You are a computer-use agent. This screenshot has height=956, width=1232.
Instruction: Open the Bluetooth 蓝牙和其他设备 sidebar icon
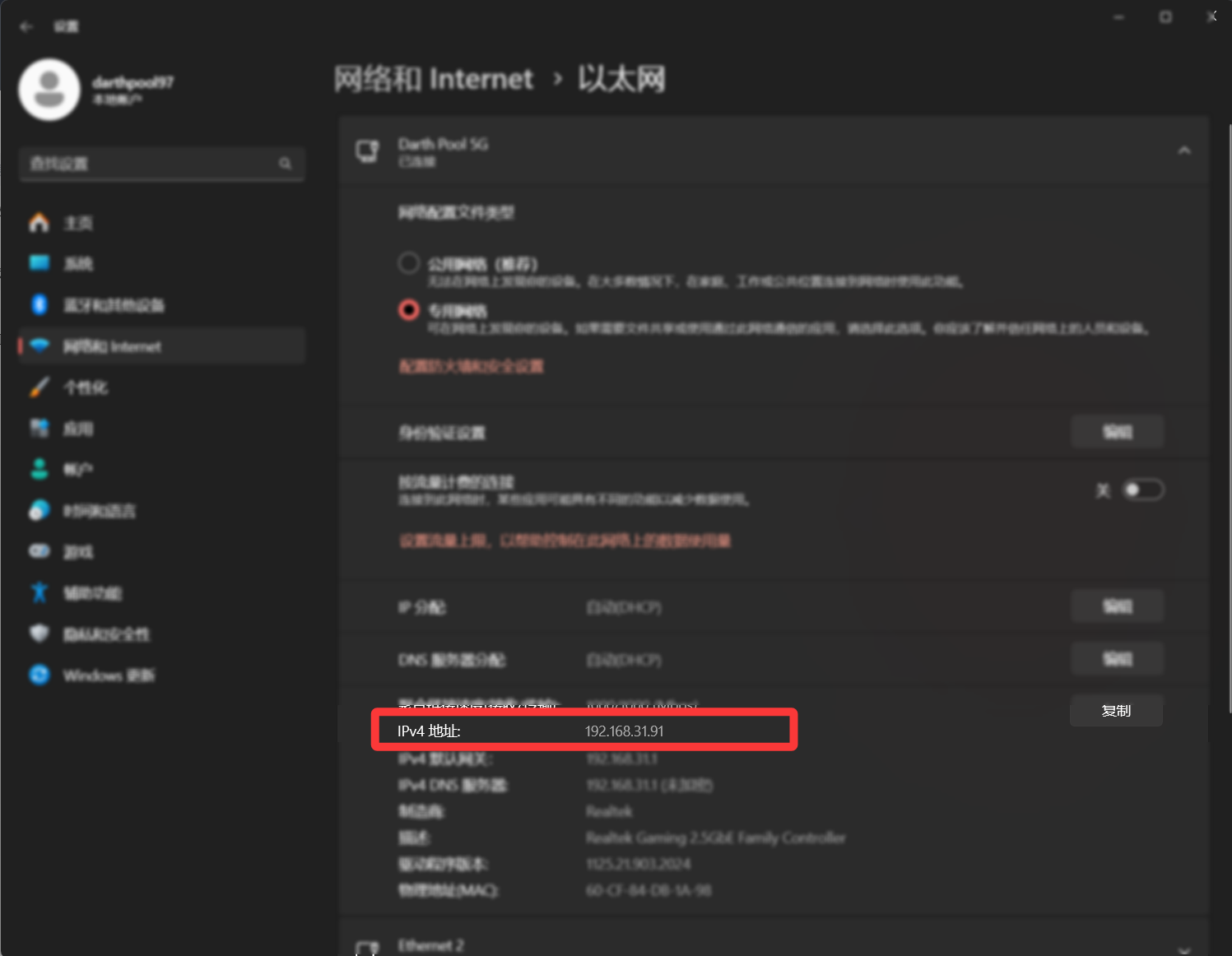(40, 305)
